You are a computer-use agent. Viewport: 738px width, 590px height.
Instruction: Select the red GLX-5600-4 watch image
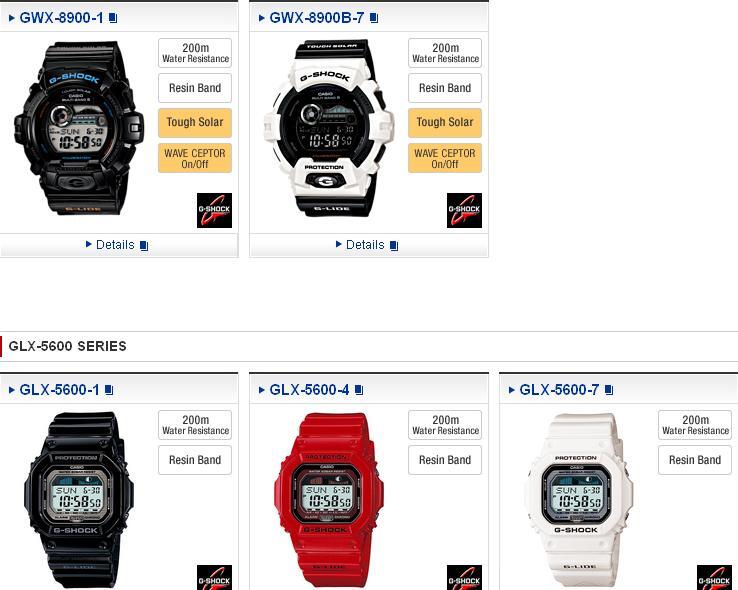[x=329, y=500]
